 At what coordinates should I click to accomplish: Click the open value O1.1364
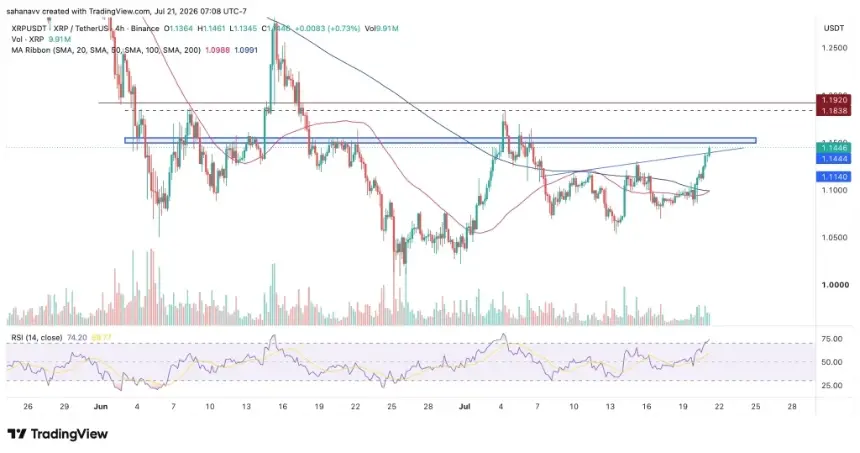(x=180, y=29)
